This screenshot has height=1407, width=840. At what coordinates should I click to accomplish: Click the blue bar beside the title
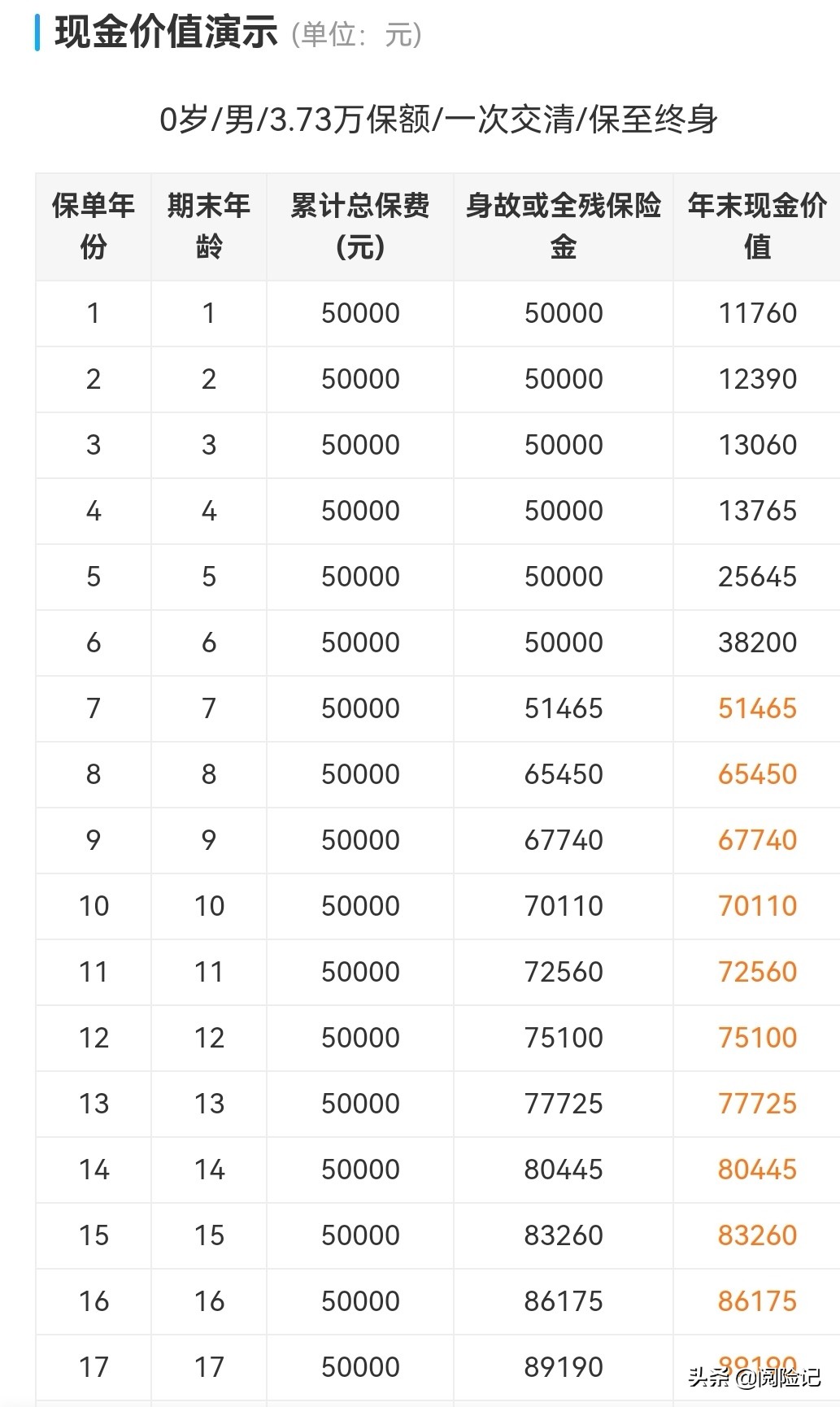(37, 33)
